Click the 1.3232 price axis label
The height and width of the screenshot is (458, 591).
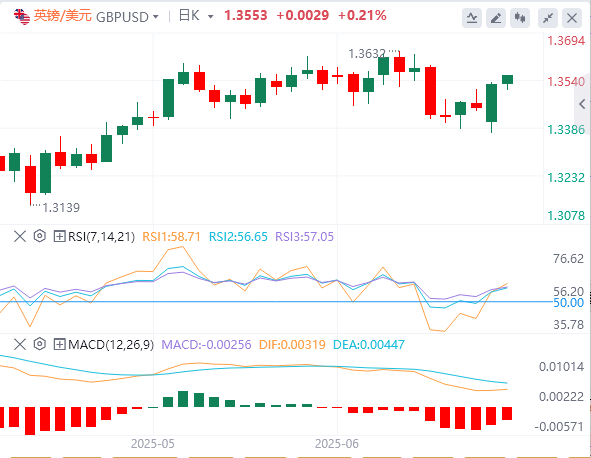click(566, 178)
